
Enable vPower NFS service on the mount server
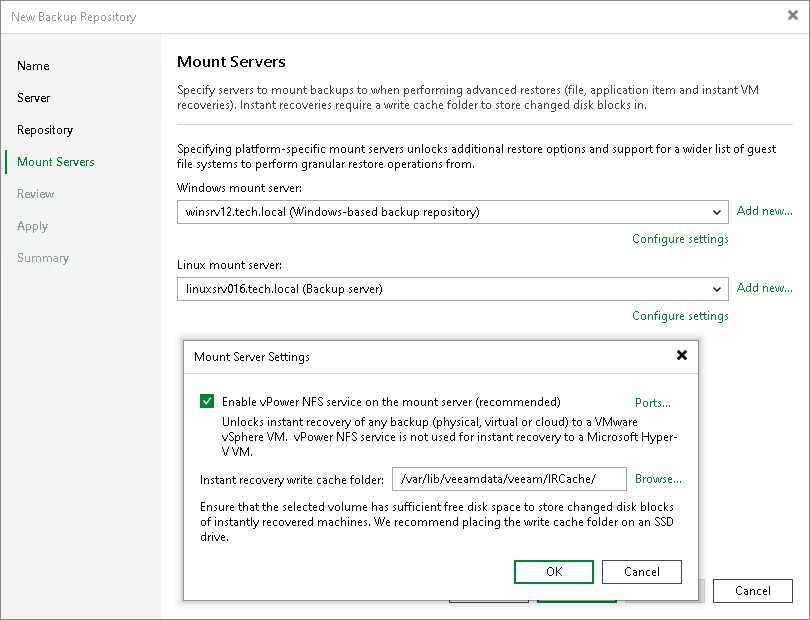207,401
